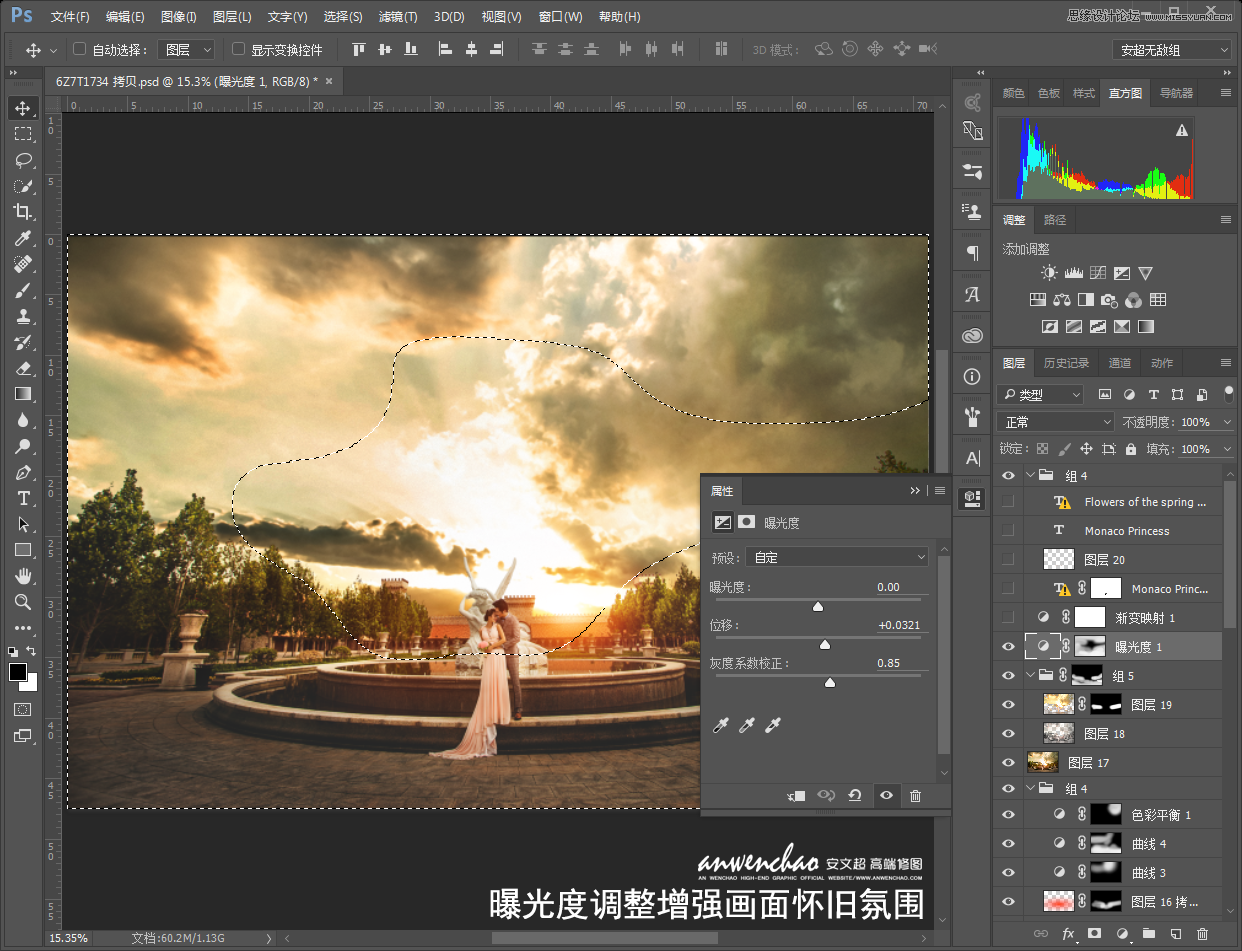Collapse the topmost 组 4 group
The width and height of the screenshot is (1242, 951).
click(1031, 476)
